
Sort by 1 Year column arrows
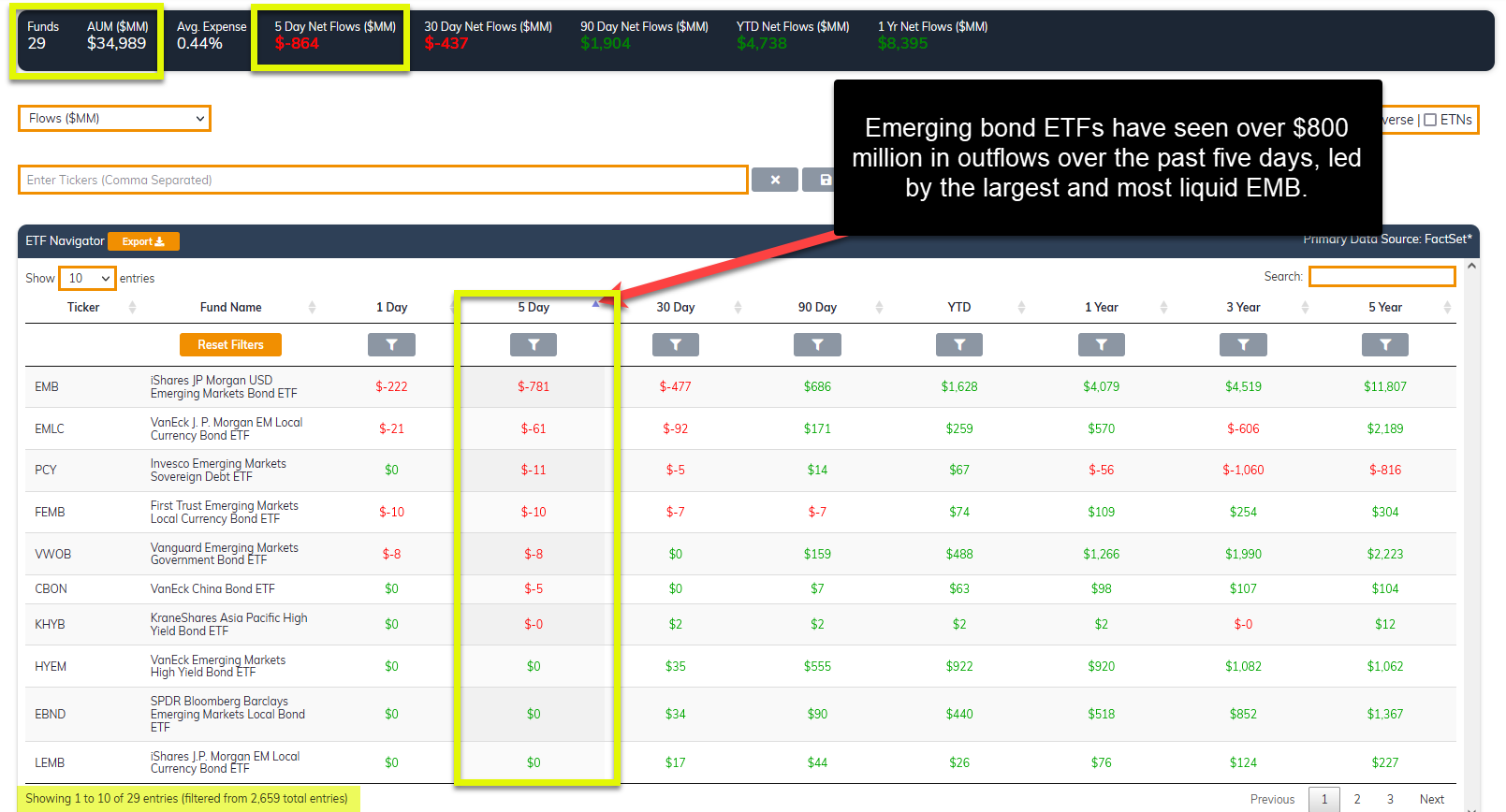(x=1163, y=307)
